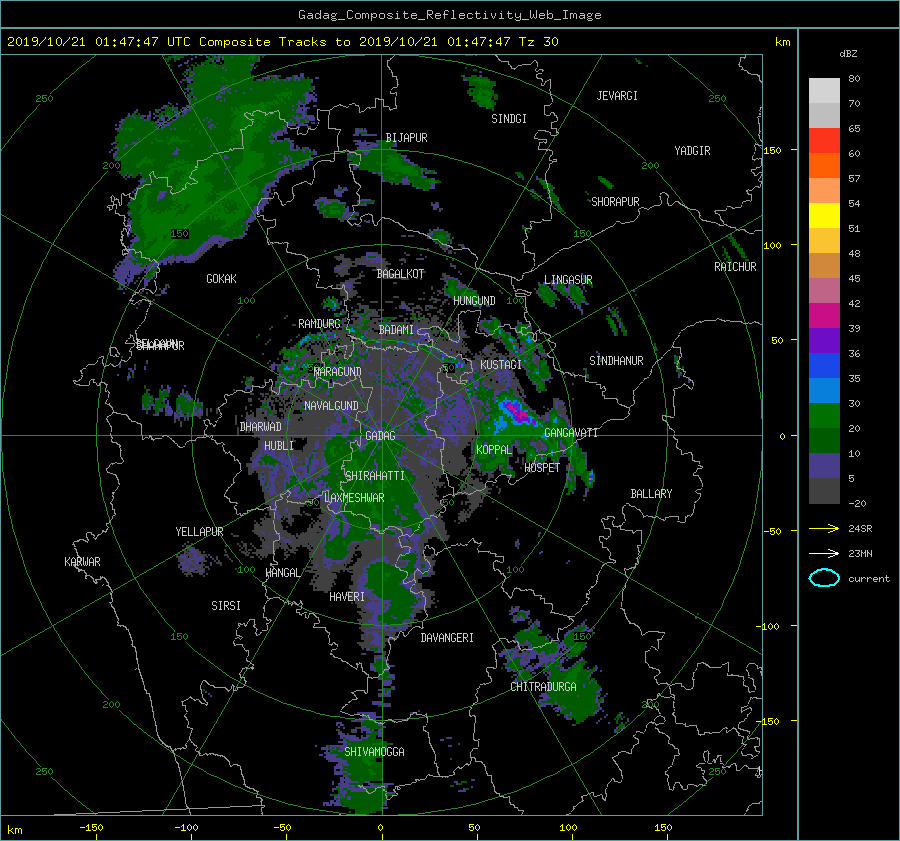Select the blue 36-35 dBZ swatch
Screen dimensions: 900x841
(824, 366)
